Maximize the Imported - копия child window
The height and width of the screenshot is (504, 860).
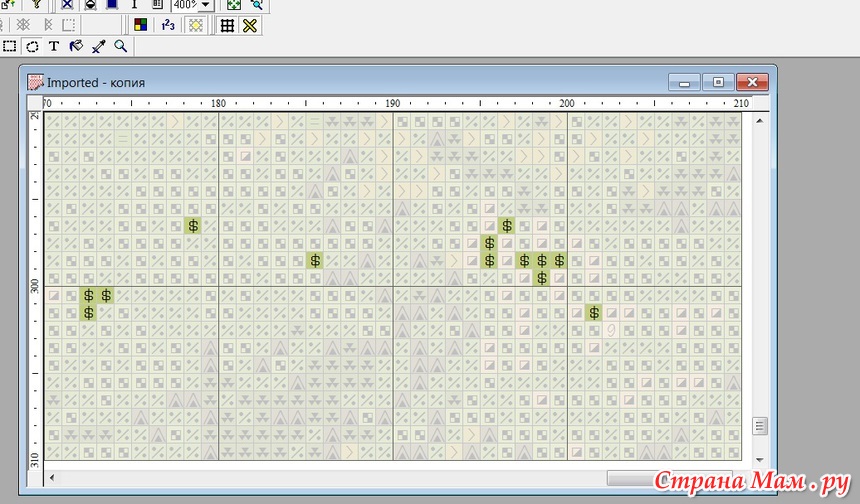[x=718, y=82]
